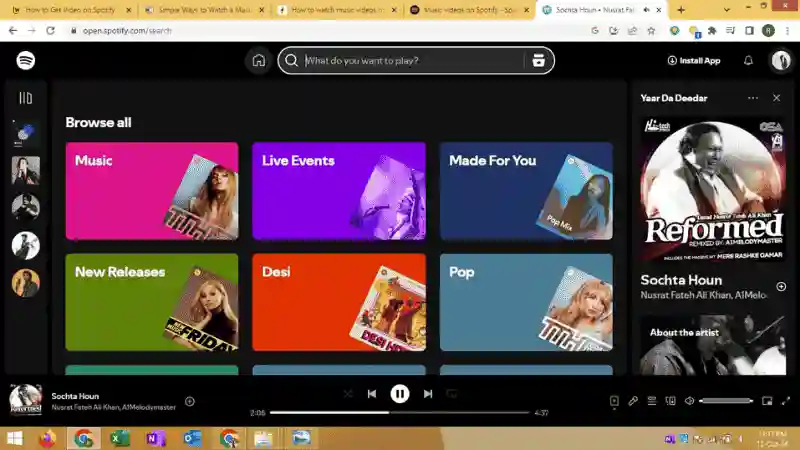
Task: Go to Spotify Home
Action: pos(259,60)
